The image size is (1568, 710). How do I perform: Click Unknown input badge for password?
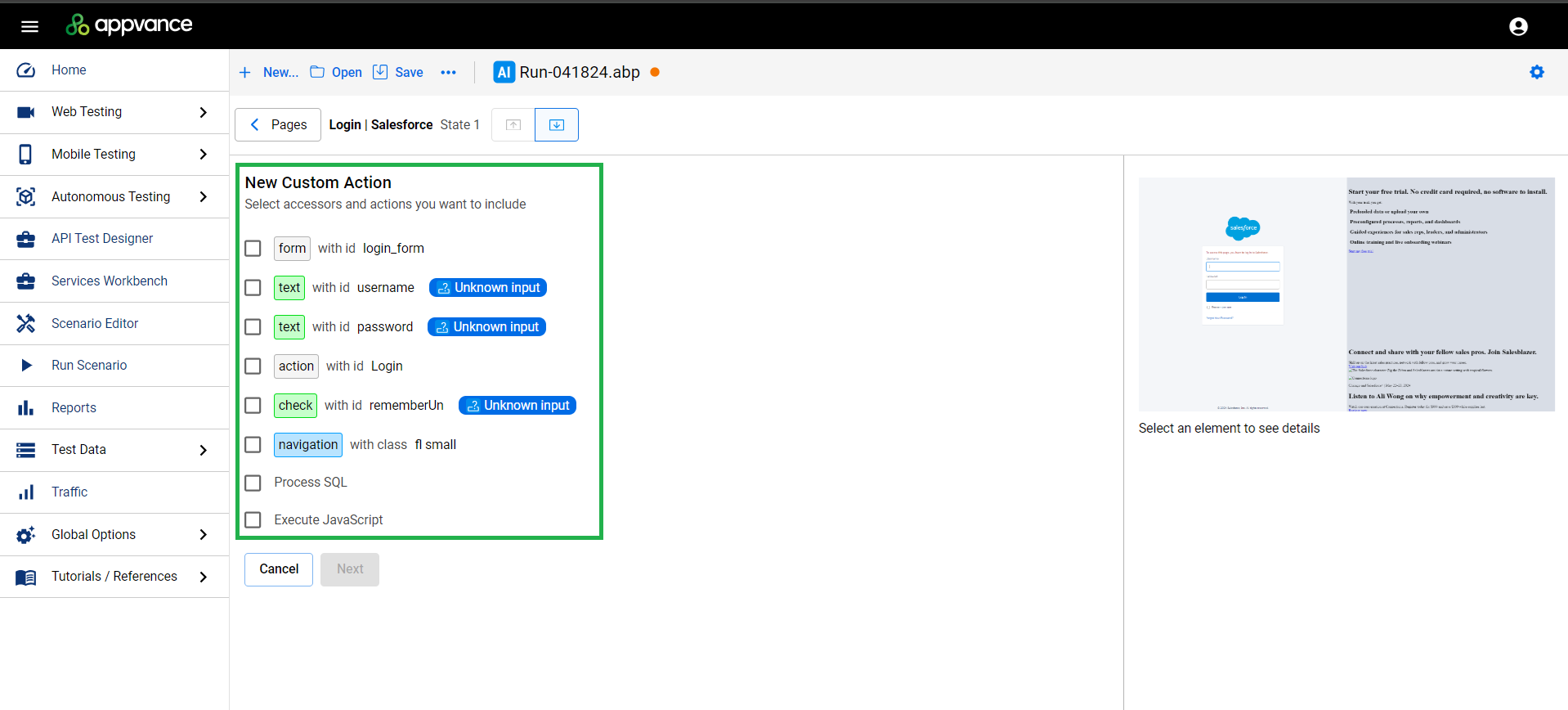tap(486, 327)
